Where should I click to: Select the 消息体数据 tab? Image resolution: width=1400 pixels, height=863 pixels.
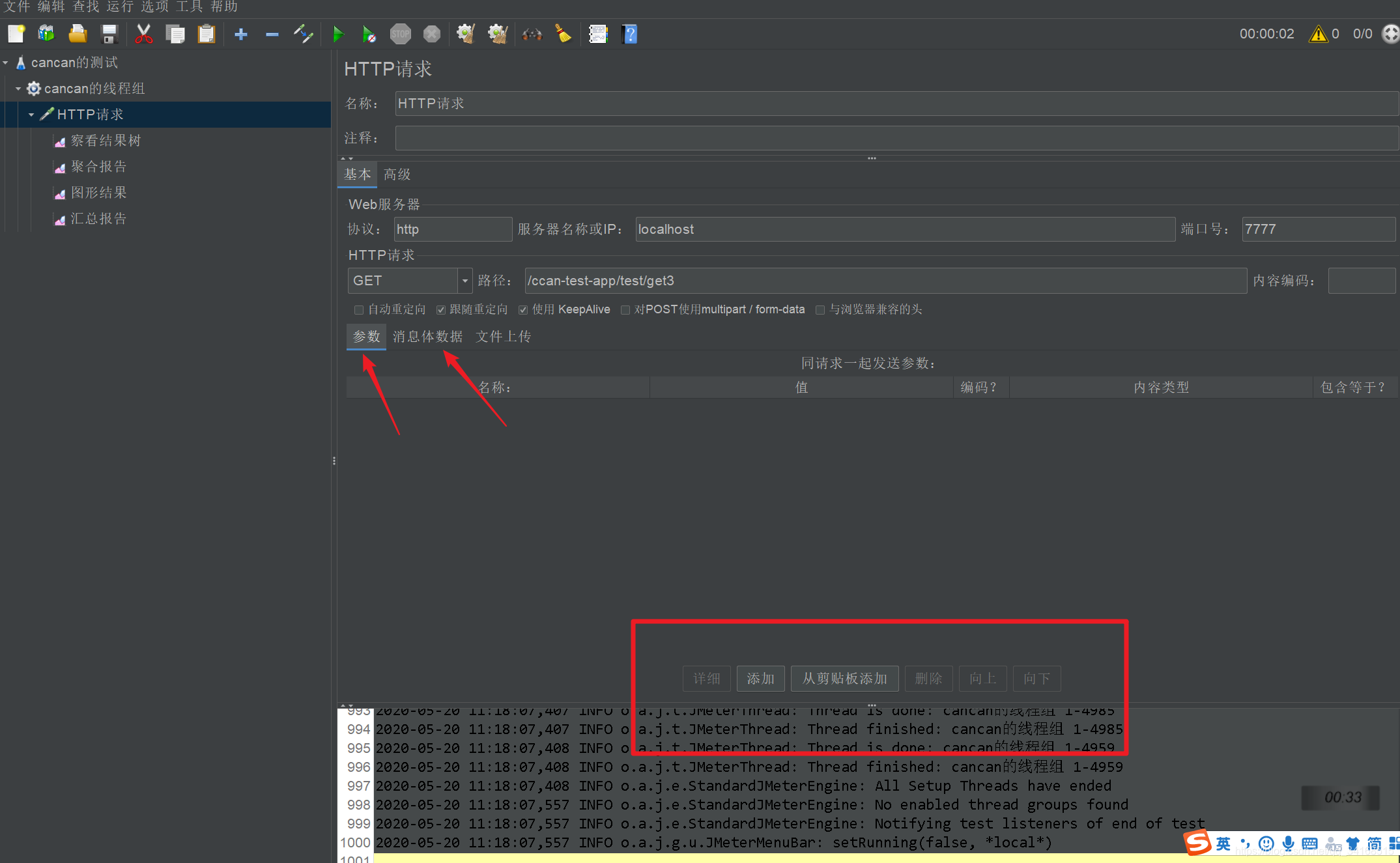[x=427, y=337]
